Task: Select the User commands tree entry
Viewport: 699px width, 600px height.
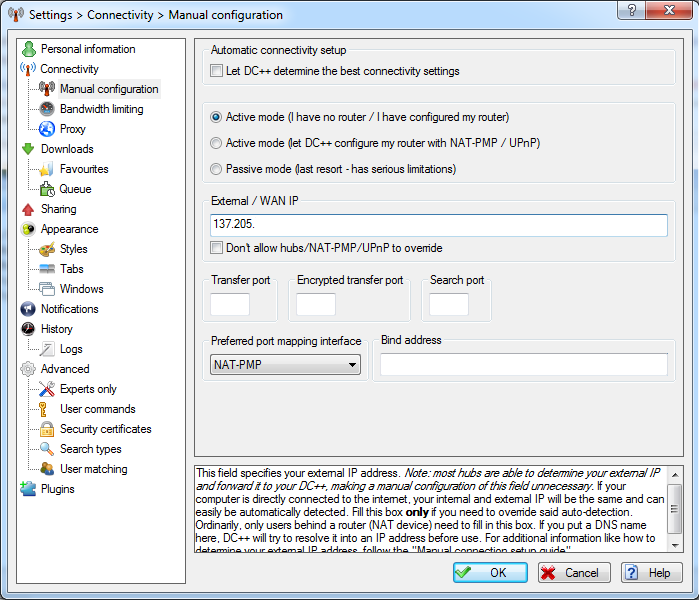Action: 98,409
